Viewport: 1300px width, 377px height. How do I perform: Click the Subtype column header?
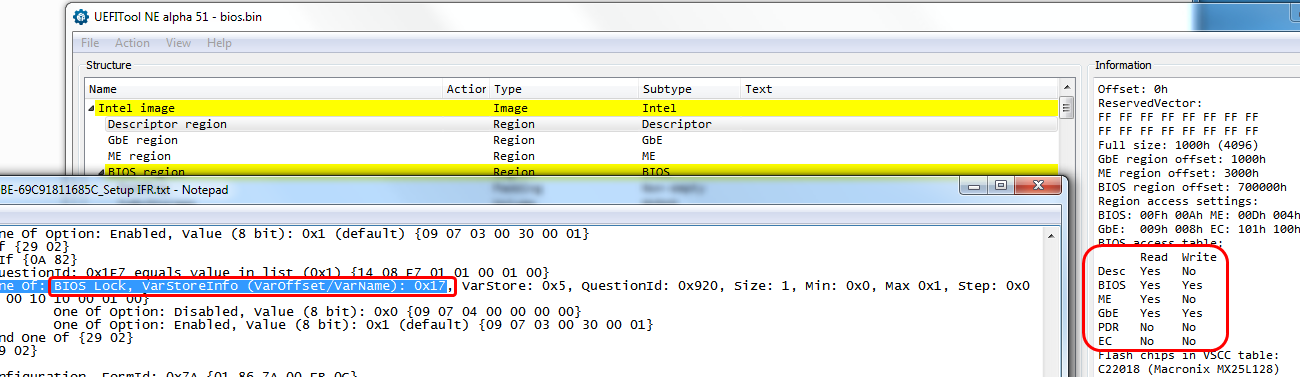(x=690, y=89)
